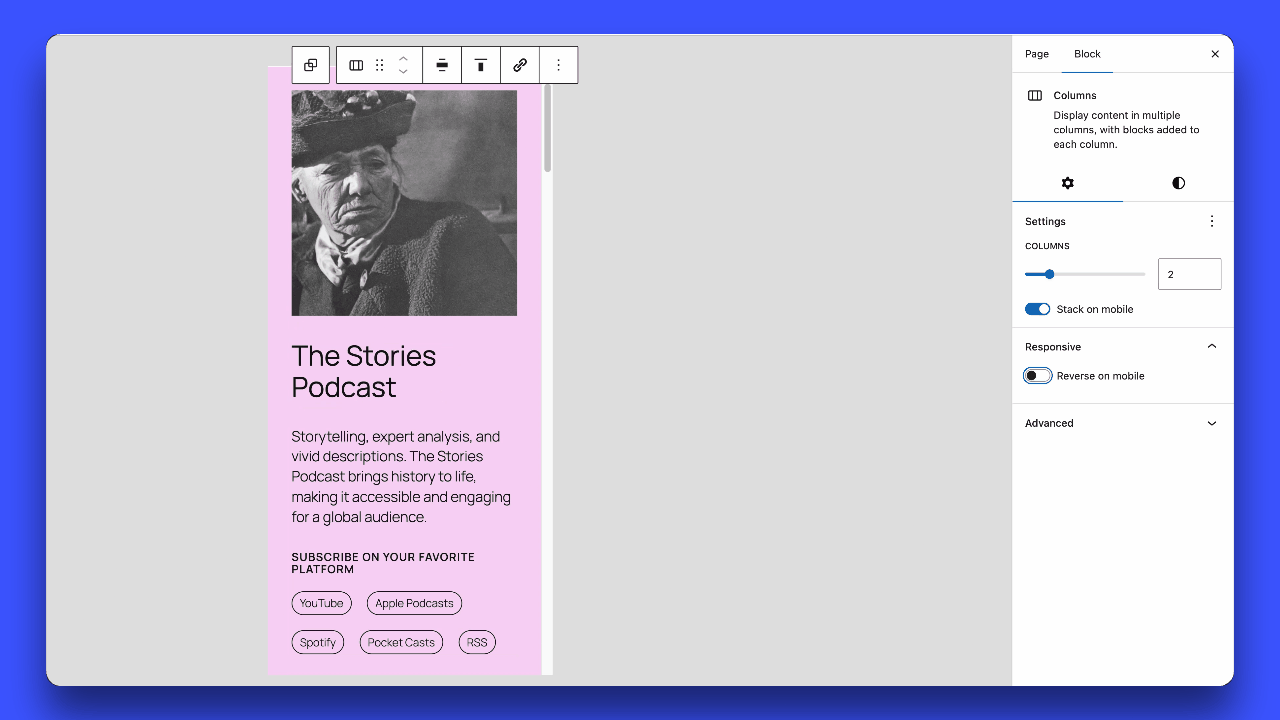This screenshot has width=1280, height=720.
Task: Select the Settings gear tab
Action: click(x=1067, y=183)
